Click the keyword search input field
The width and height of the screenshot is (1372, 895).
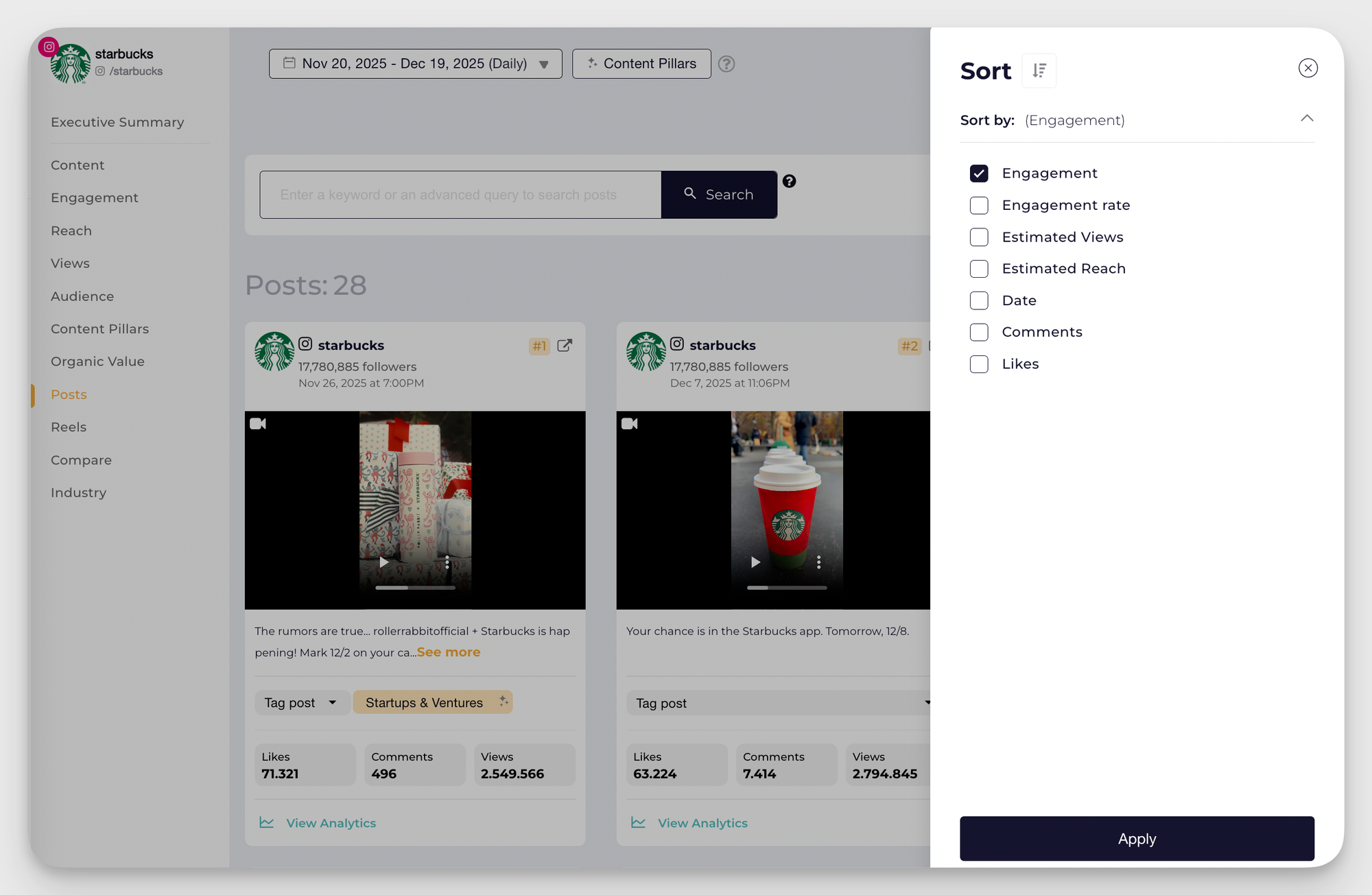tap(460, 194)
